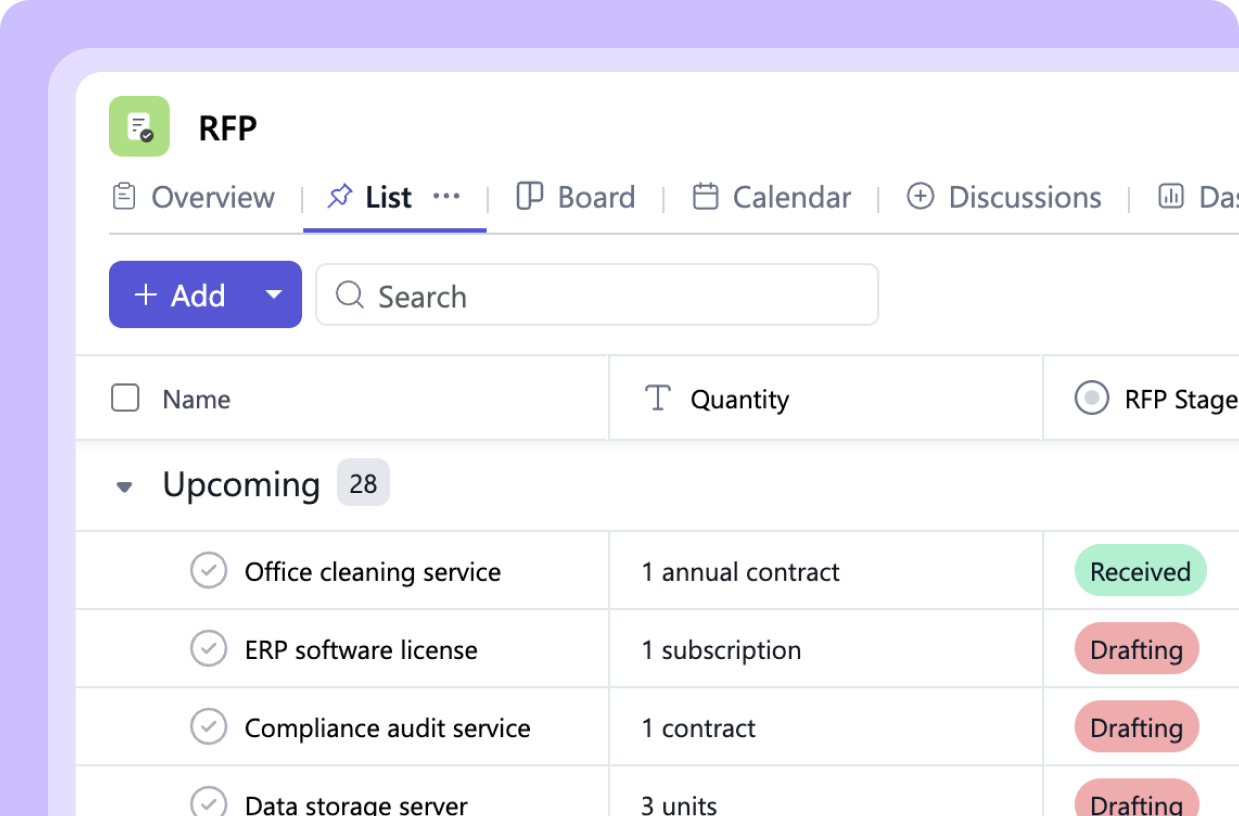Click the status icon in RFP Stage header
Screen dimensions: 1239x816
tap(1094, 398)
